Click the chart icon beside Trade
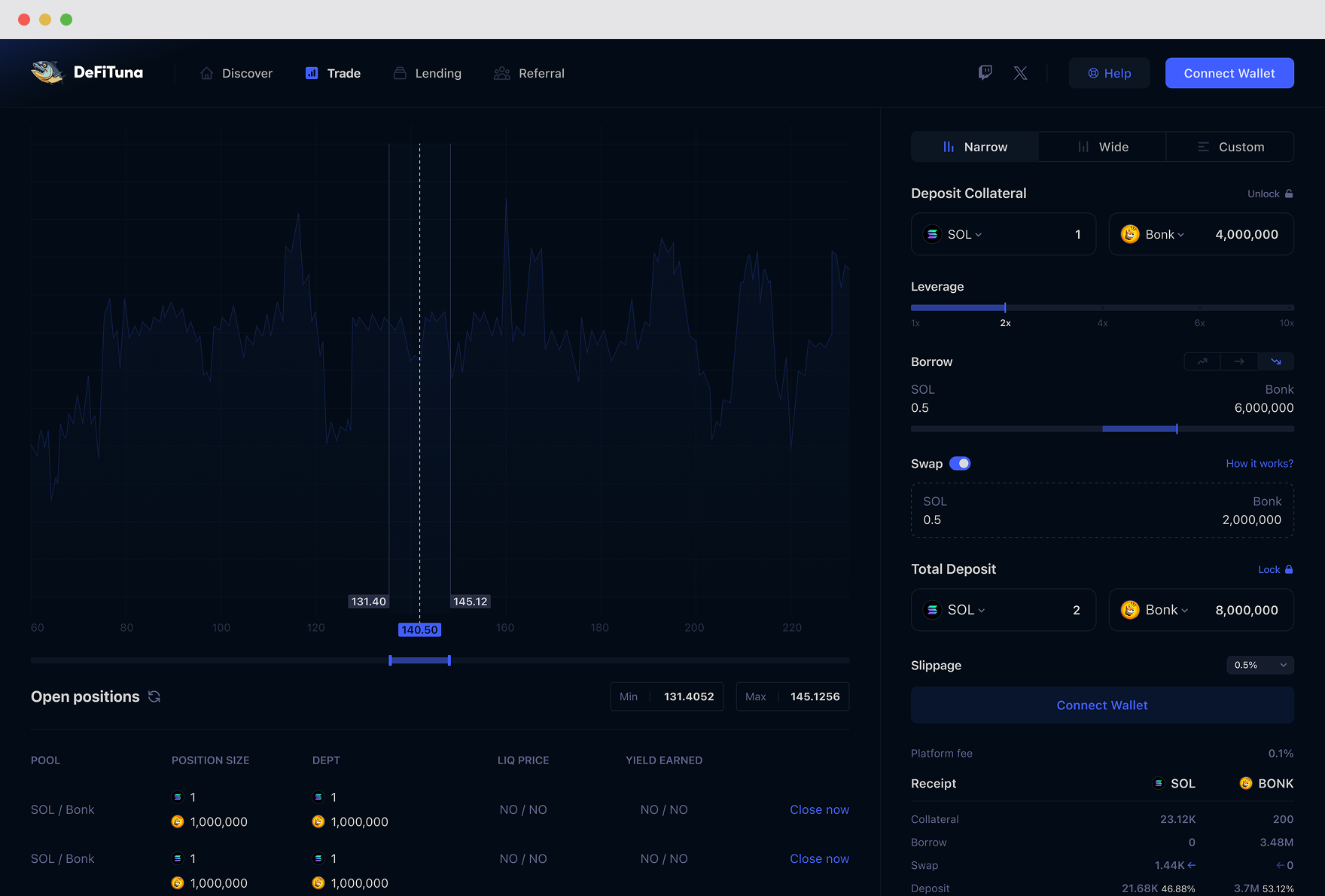This screenshot has height=896, width=1325. coord(312,73)
